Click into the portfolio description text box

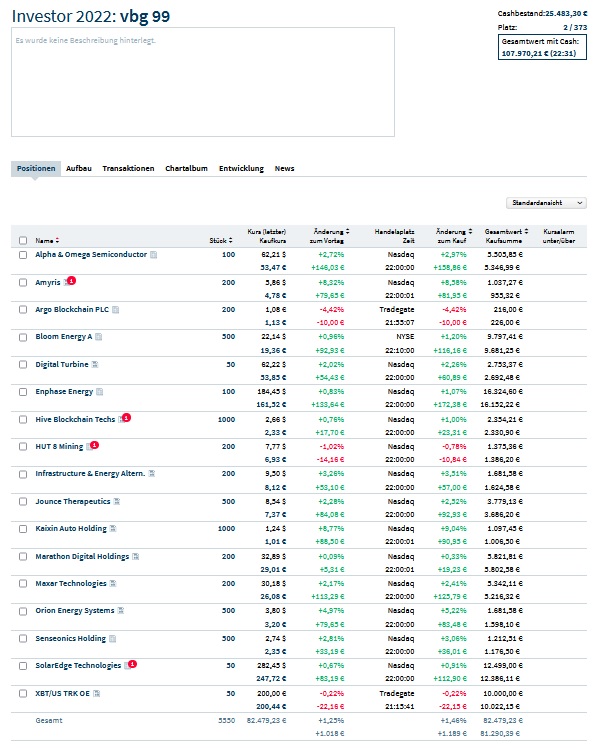(x=203, y=82)
